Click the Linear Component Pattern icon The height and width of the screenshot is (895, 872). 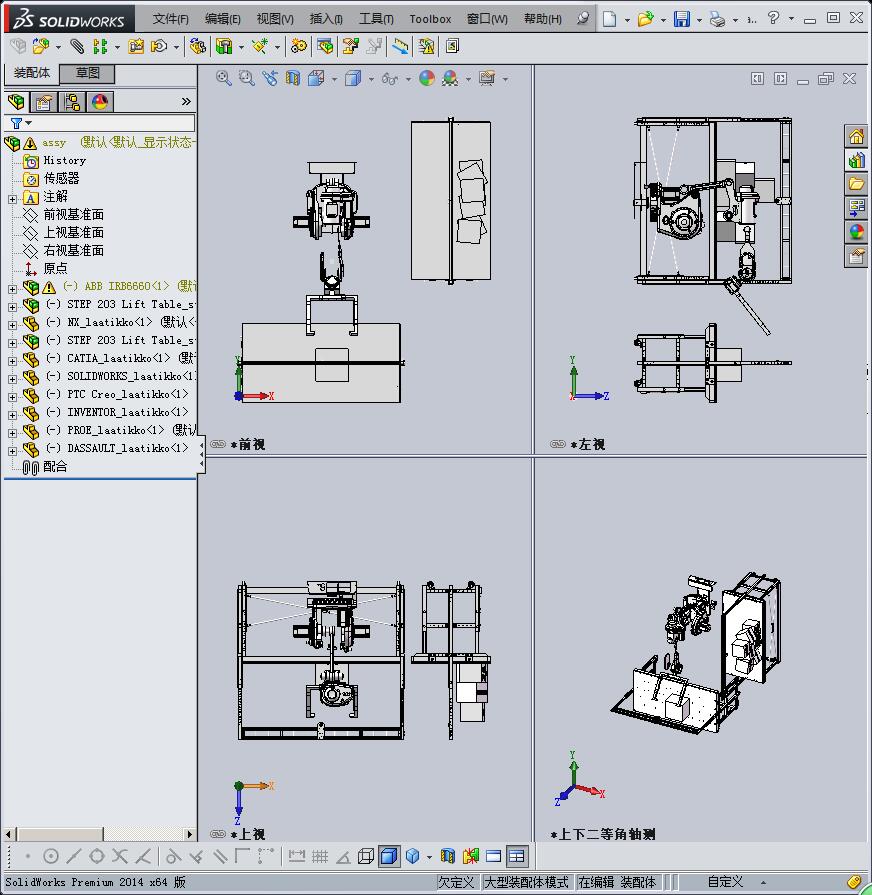pos(100,46)
